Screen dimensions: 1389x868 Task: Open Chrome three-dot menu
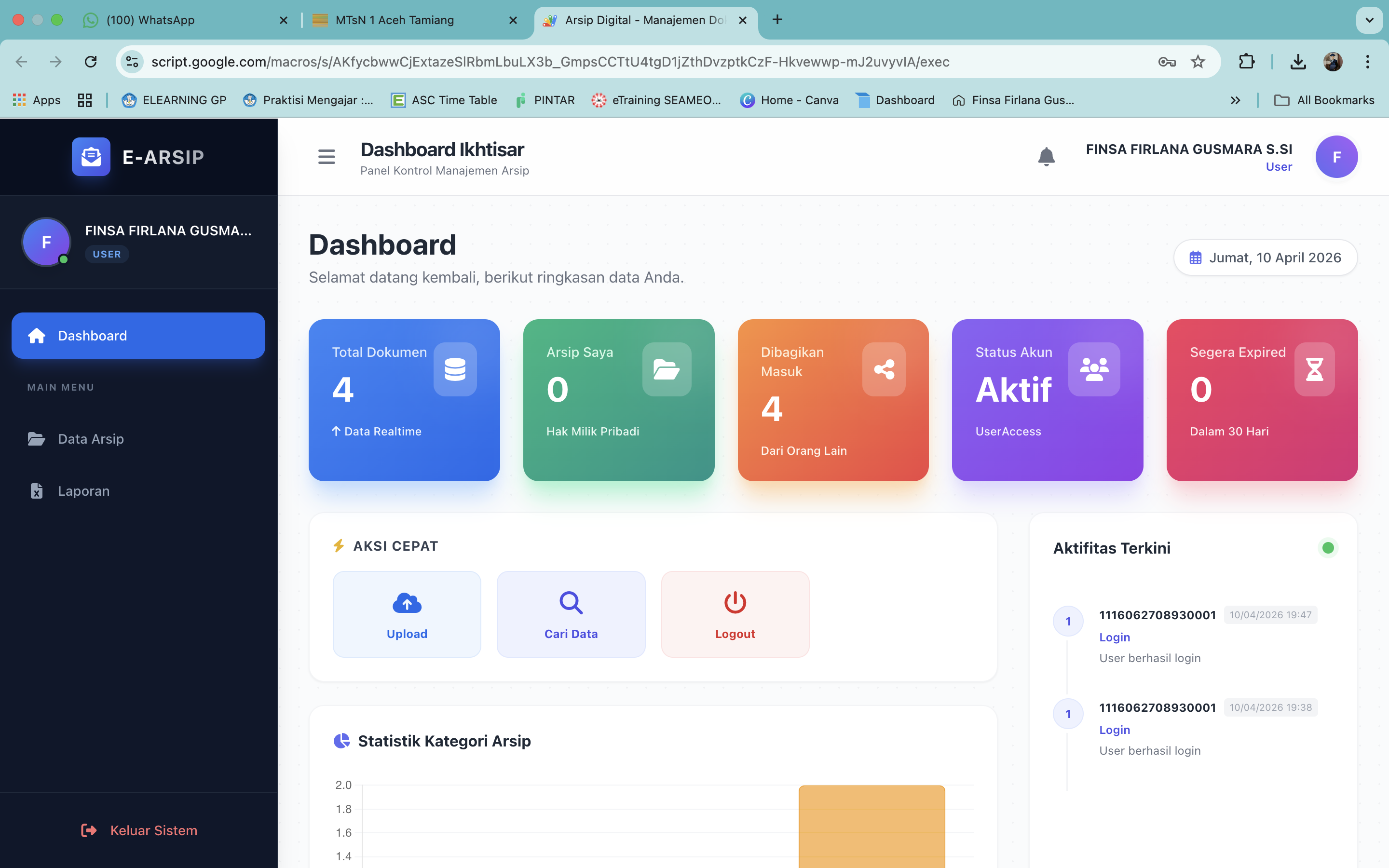coord(1367,61)
